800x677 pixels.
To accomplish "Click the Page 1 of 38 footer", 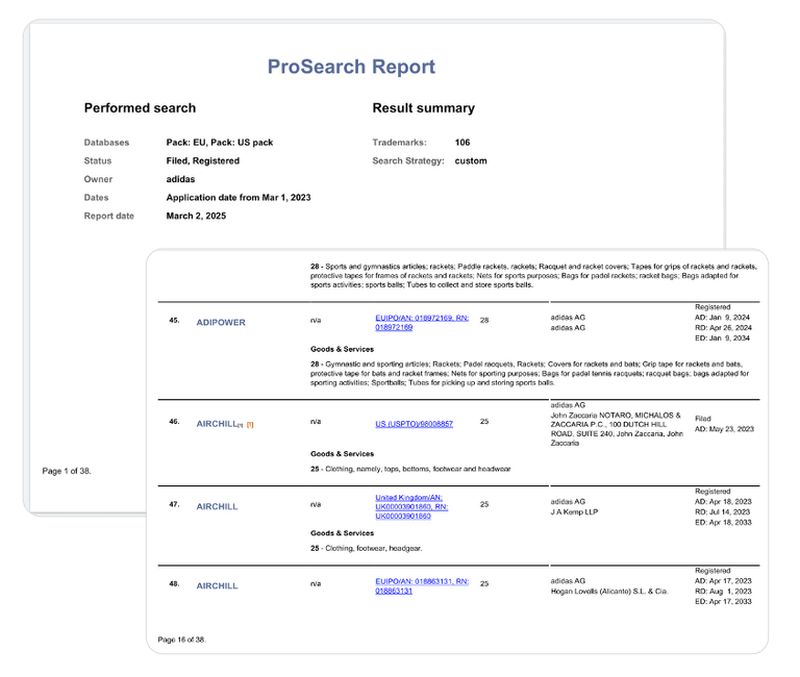I will point(66,470).
